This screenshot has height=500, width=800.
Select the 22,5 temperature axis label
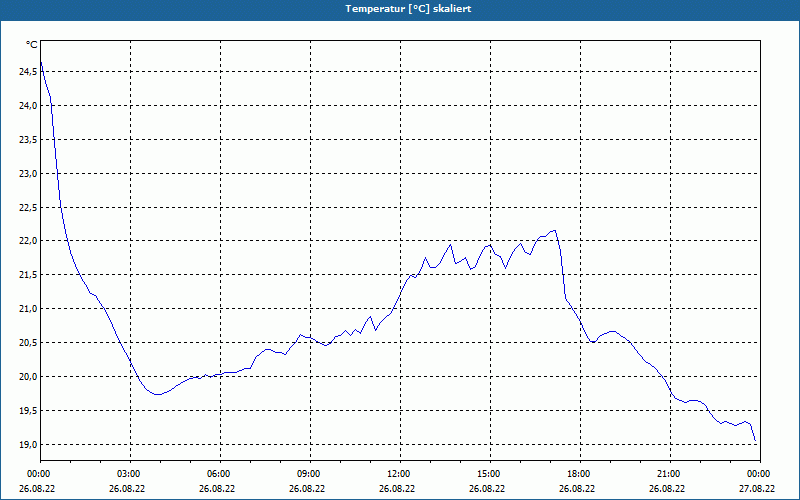point(28,208)
